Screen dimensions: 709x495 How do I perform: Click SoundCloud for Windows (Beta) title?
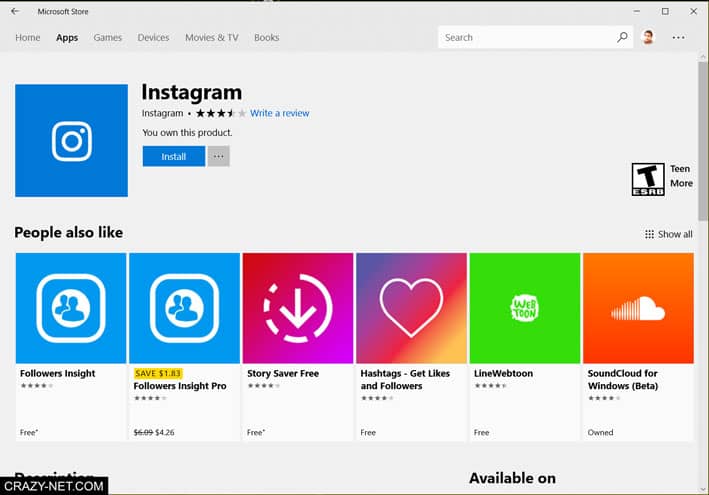tap(623, 380)
